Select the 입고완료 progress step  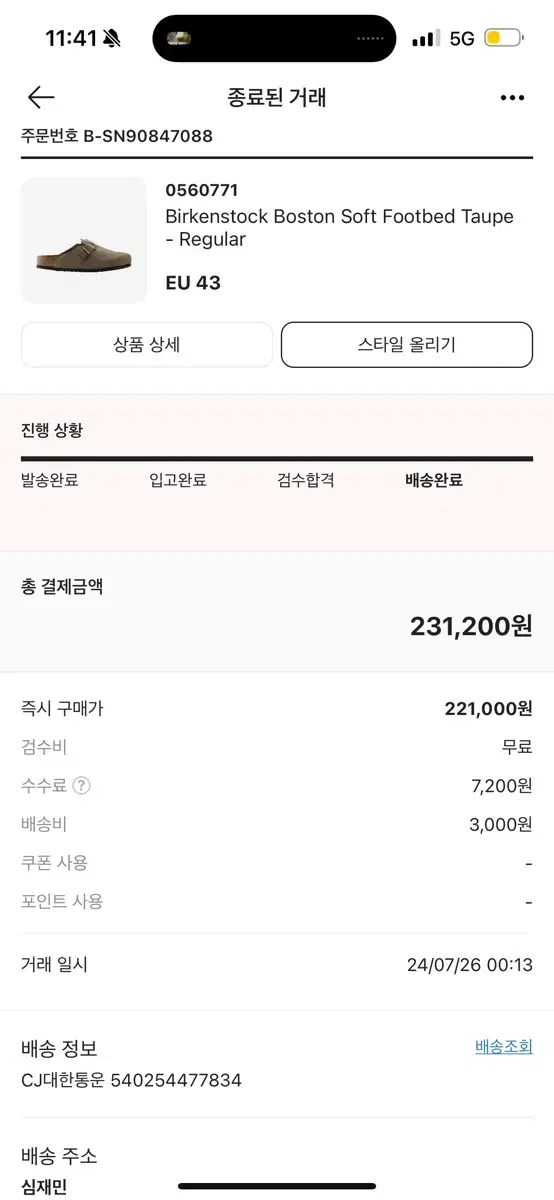[x=178, y=480]
